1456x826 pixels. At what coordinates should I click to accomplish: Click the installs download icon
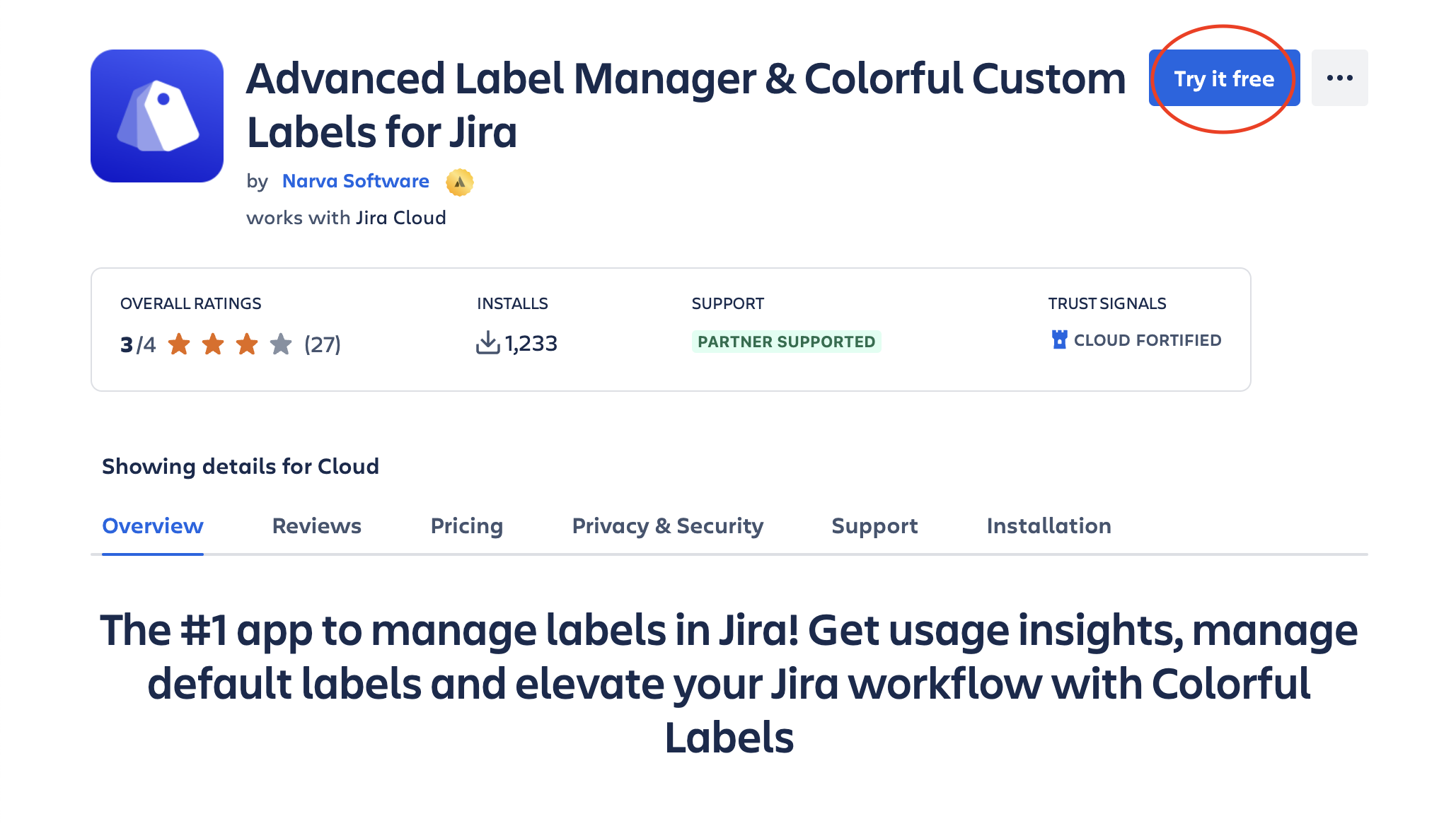487,343
